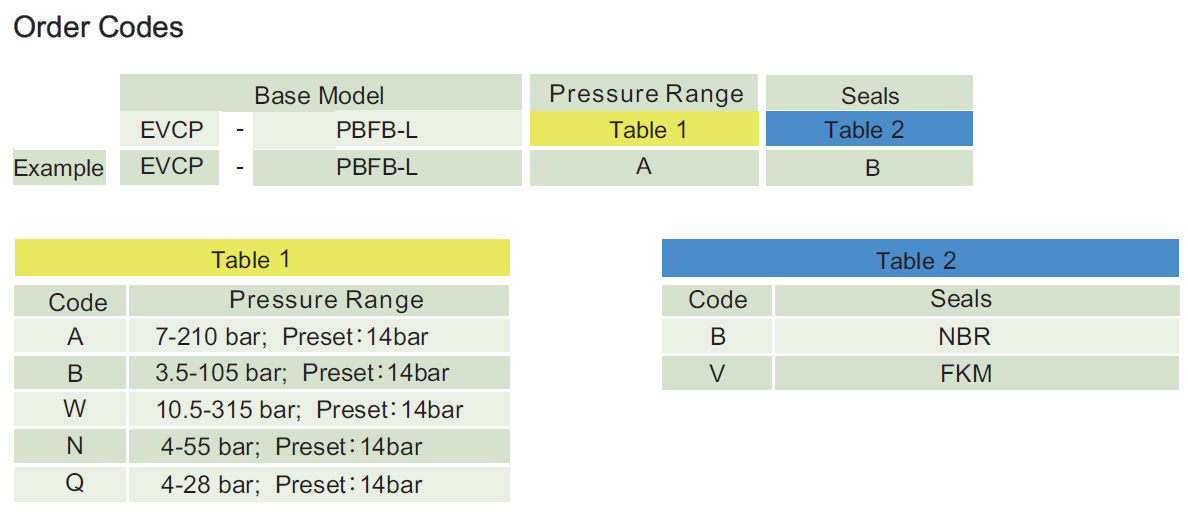Select the blue Table 2 seals cell

coord(868,130)
